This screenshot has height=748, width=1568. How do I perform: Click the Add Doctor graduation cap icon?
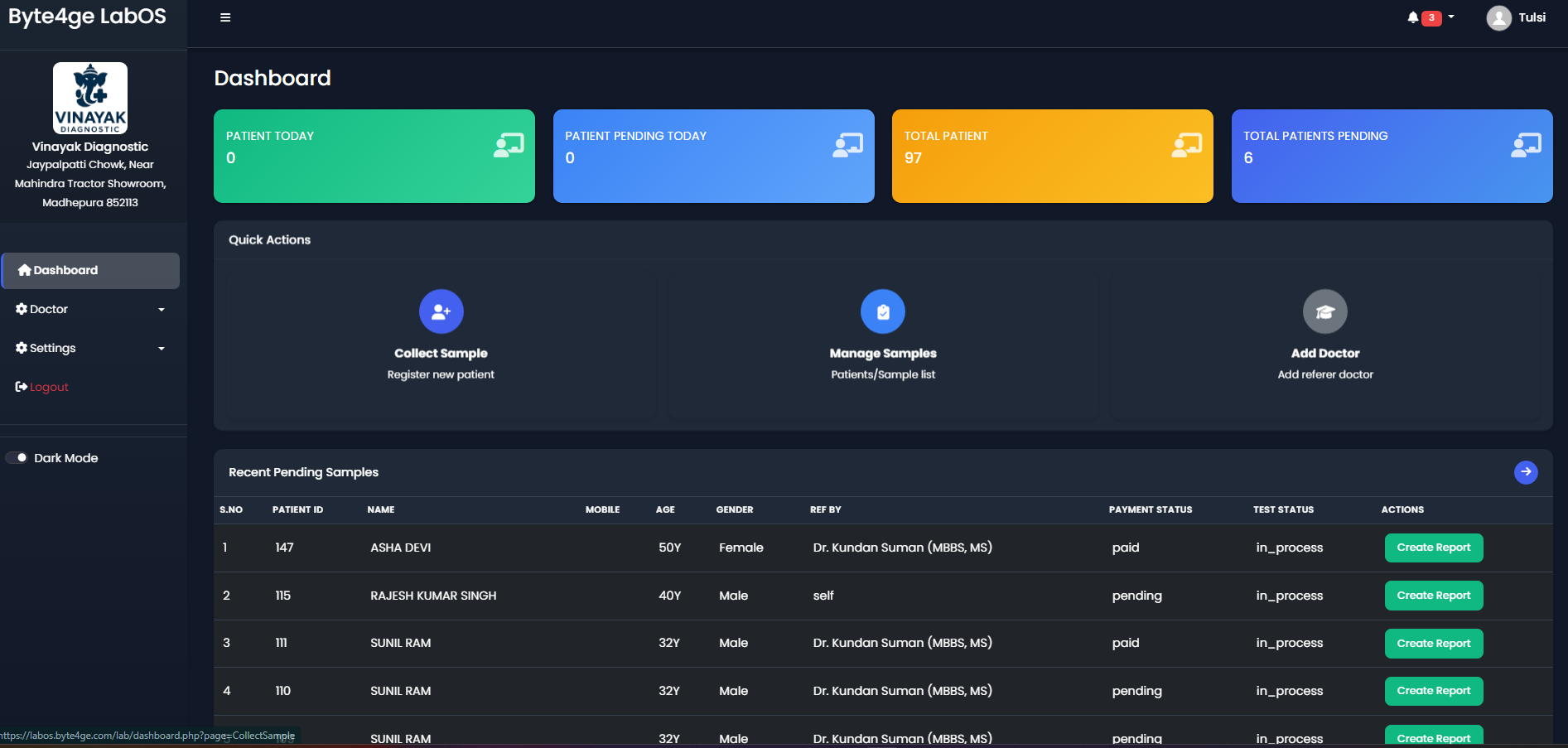click(1325, 311)
